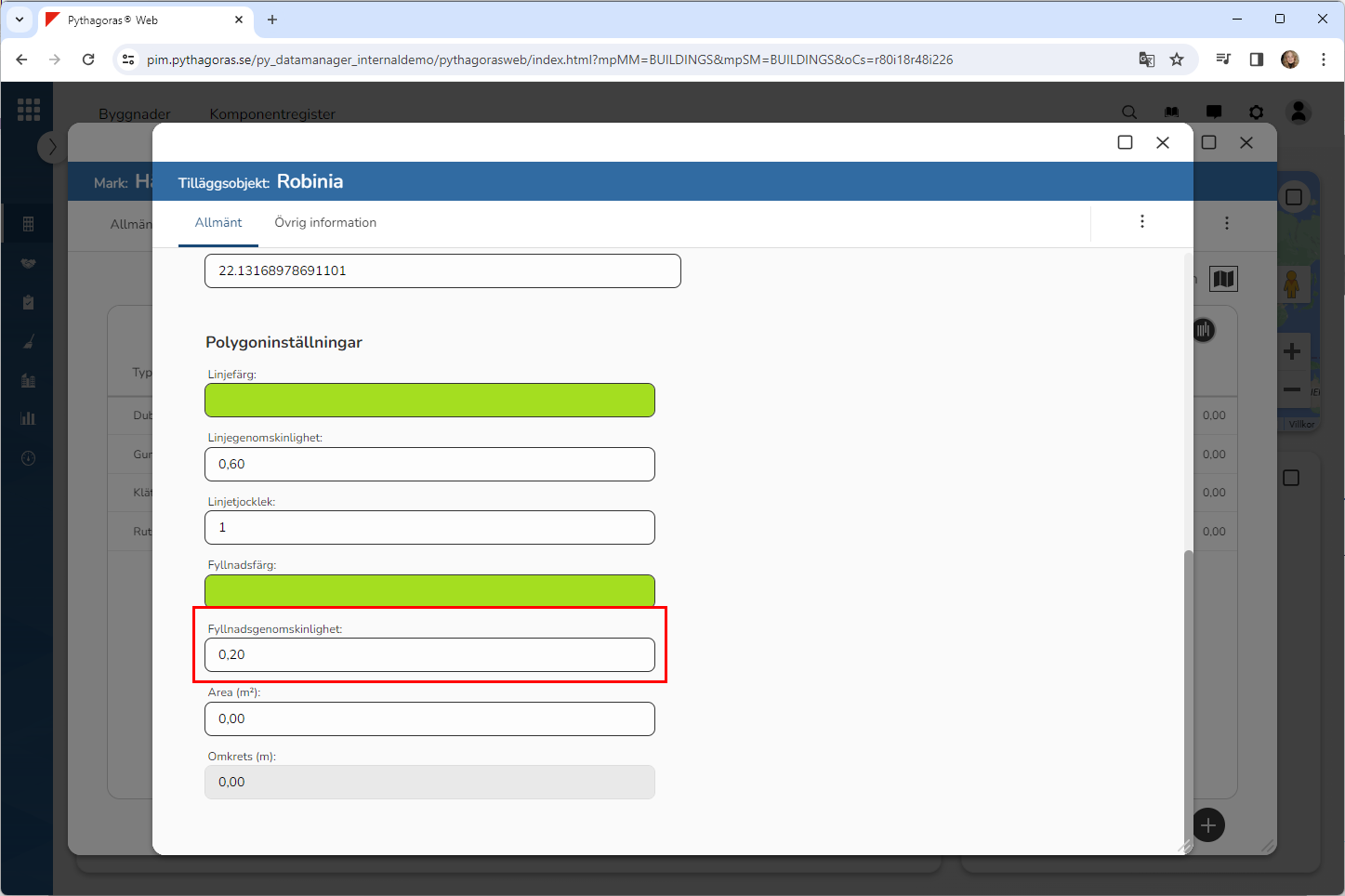1345x896 pixels.
Task: Click the search magnifier in top bar
Action: click(1129, 112)
